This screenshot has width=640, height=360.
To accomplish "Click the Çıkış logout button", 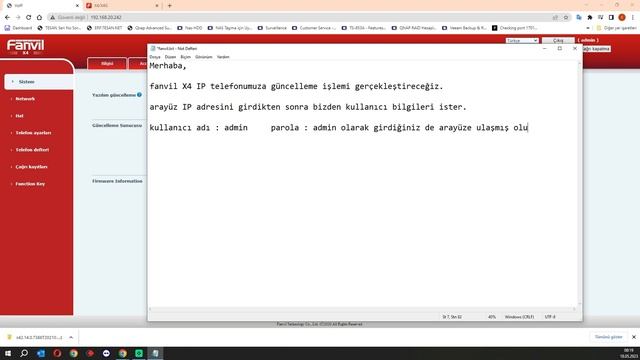I will point(558,40).
